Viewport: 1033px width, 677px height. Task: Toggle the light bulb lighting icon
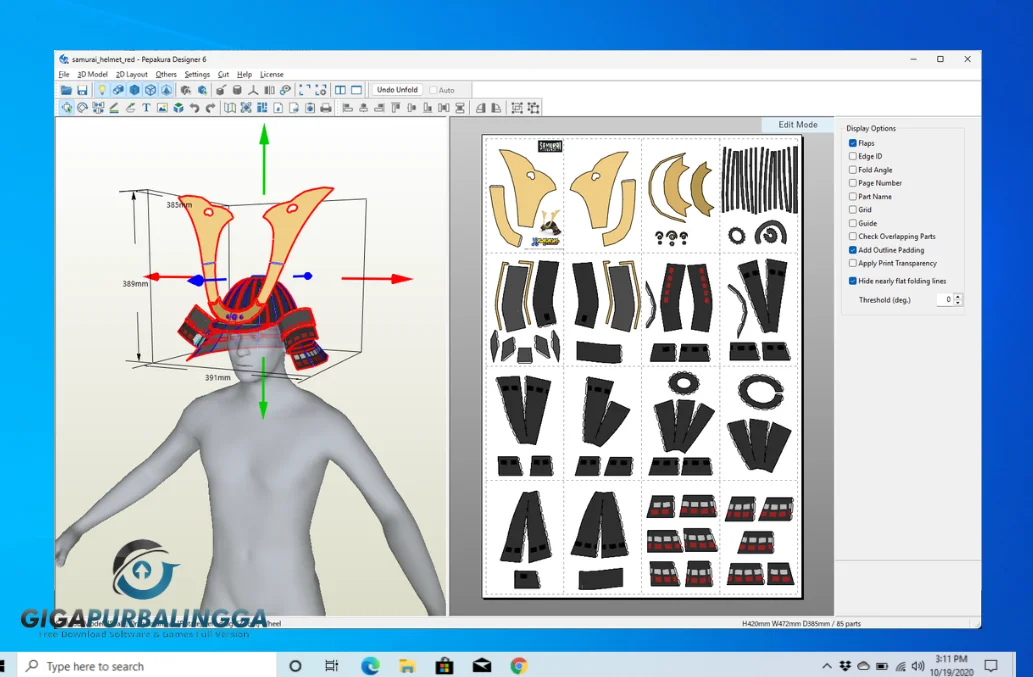(102, 90)
